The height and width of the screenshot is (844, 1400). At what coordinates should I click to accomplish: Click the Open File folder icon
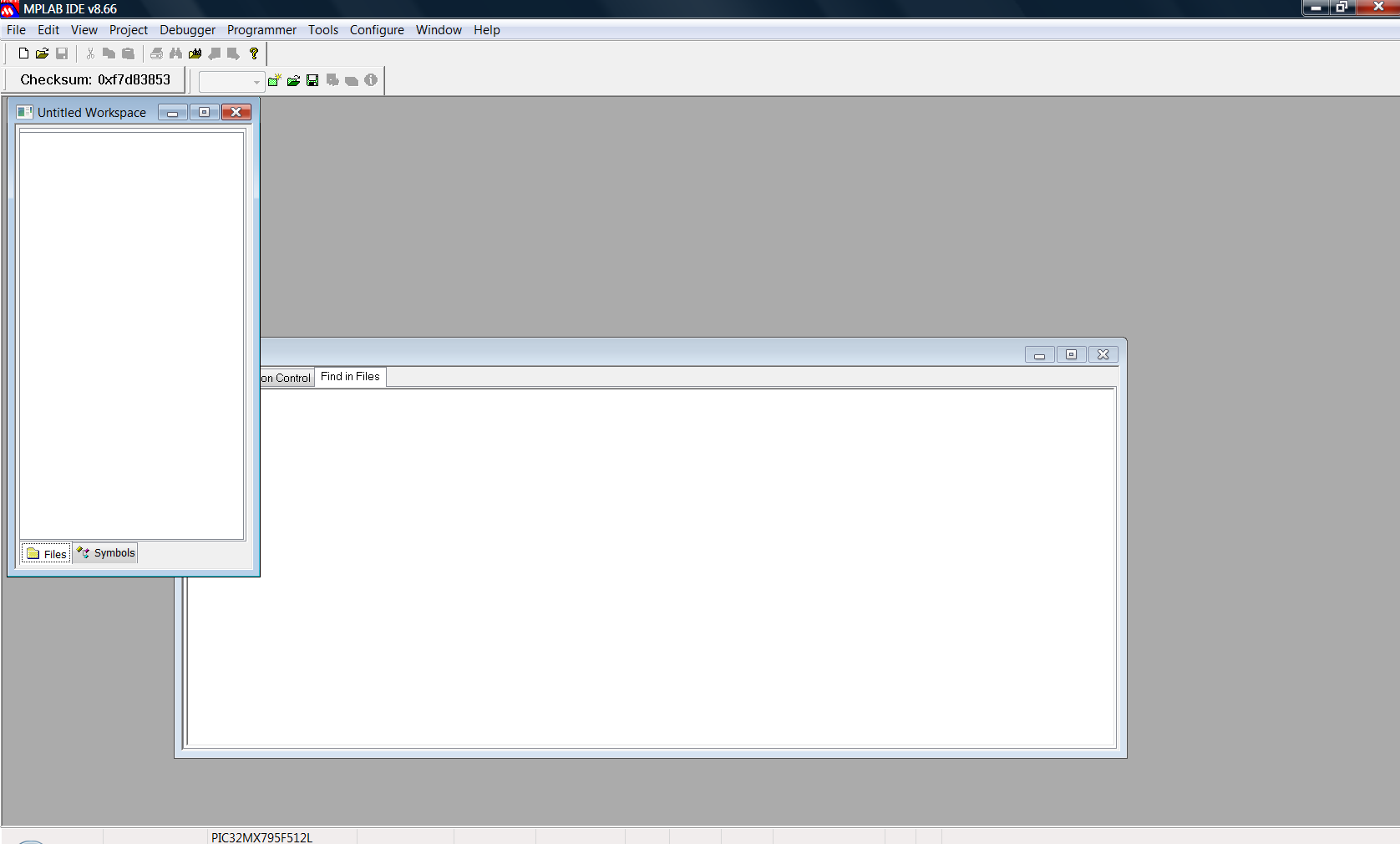pos(42,53)
